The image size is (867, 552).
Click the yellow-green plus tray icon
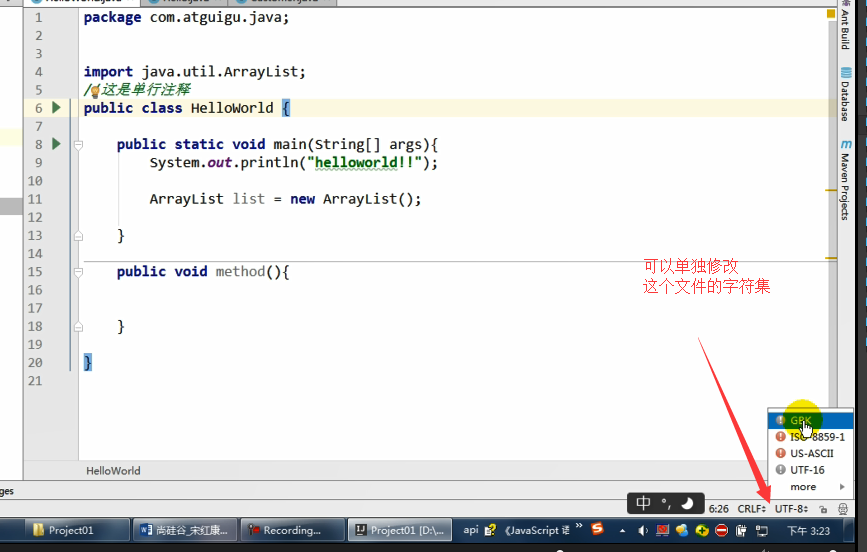[702, 530]
